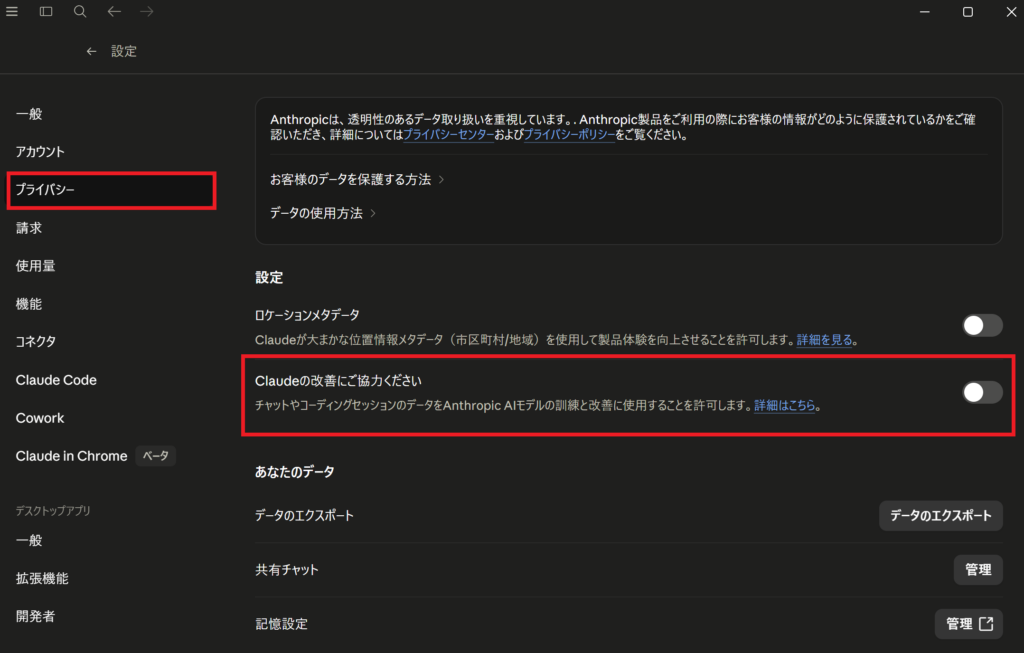Click 管理 button for 共有チャット
1024x653 pixels.
pos(978,570)
